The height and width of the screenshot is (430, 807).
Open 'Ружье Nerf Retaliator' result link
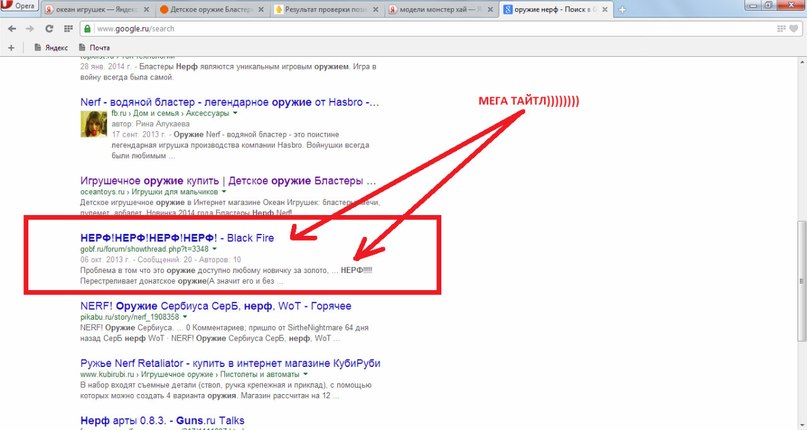(230, 363)
